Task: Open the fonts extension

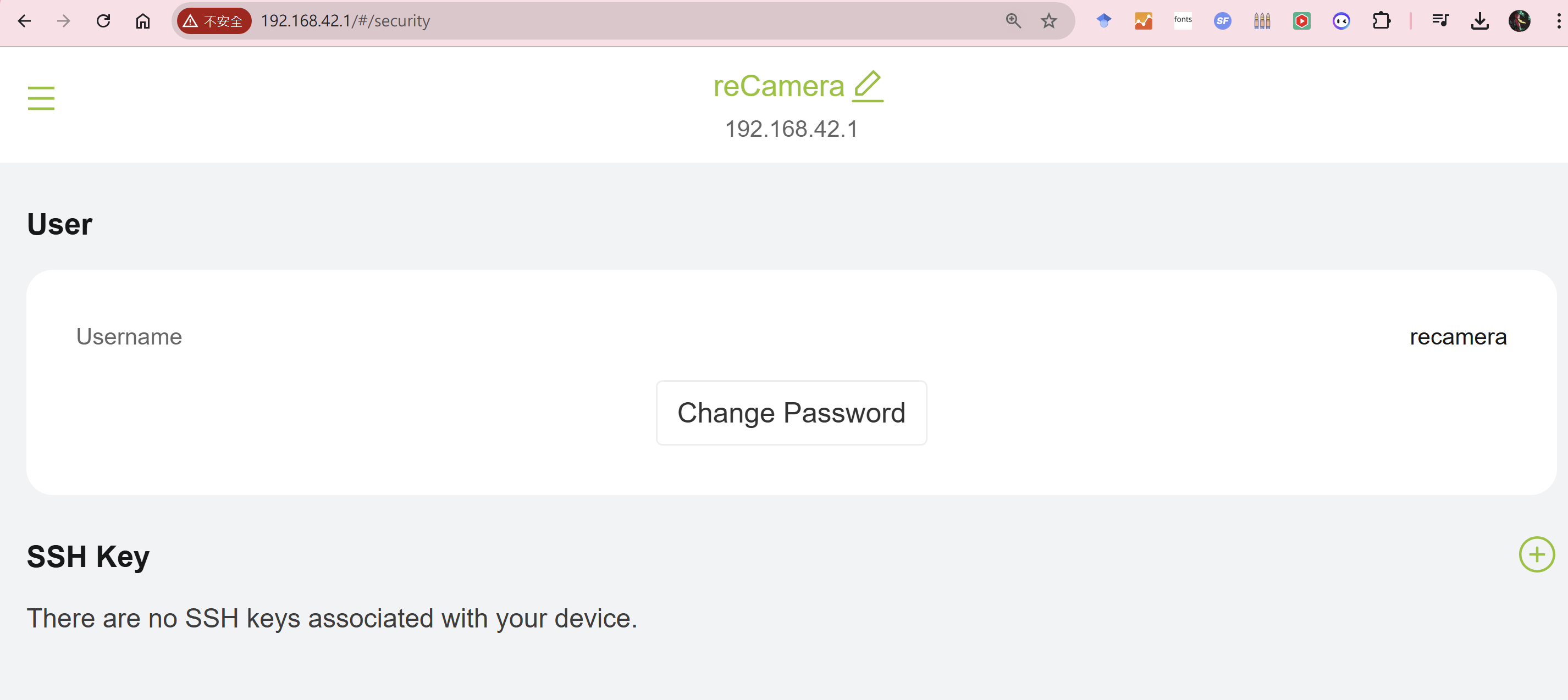Action: click(1183, 21)
